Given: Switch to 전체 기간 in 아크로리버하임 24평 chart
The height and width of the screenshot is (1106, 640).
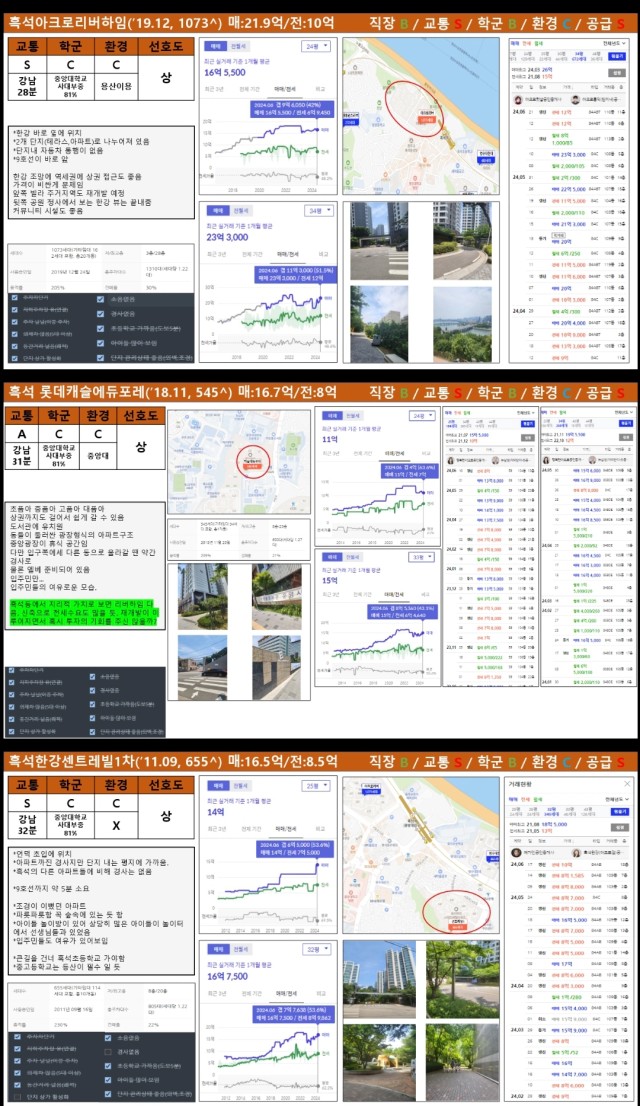Looking at the screenshot, I should pyautogui.click(x=249, y=90).
